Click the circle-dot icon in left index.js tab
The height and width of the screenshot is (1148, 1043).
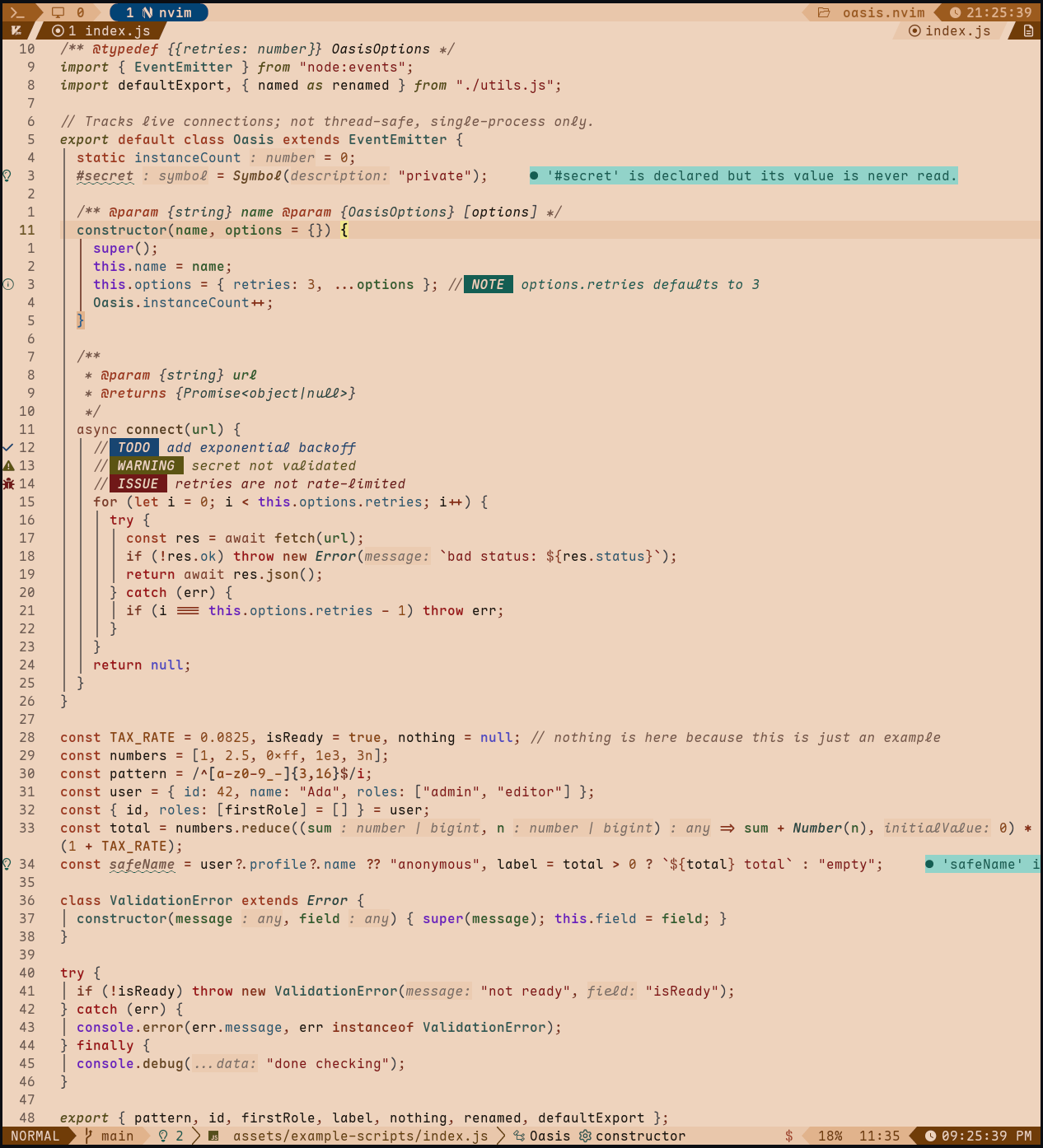point(58,30)
